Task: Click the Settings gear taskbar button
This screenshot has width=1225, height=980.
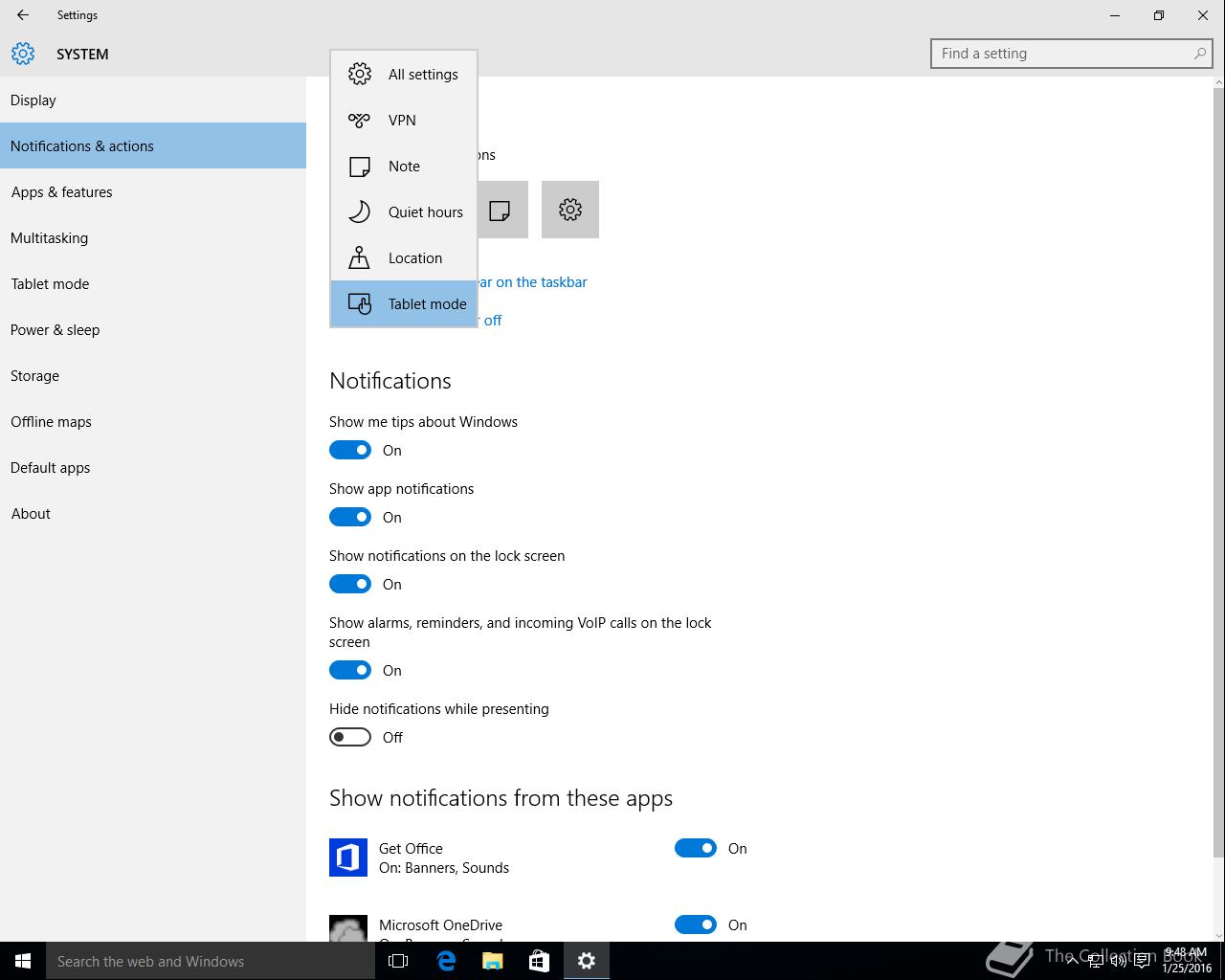Action: point(587,961)
